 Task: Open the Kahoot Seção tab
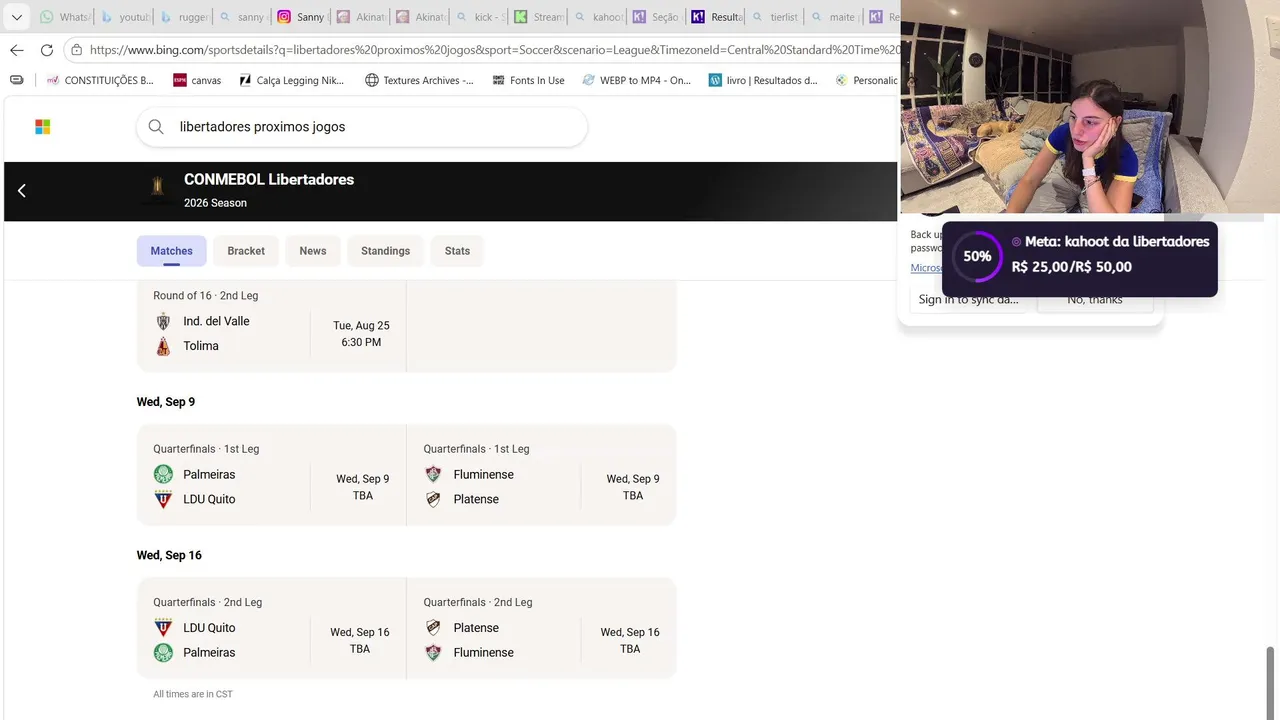657,17
